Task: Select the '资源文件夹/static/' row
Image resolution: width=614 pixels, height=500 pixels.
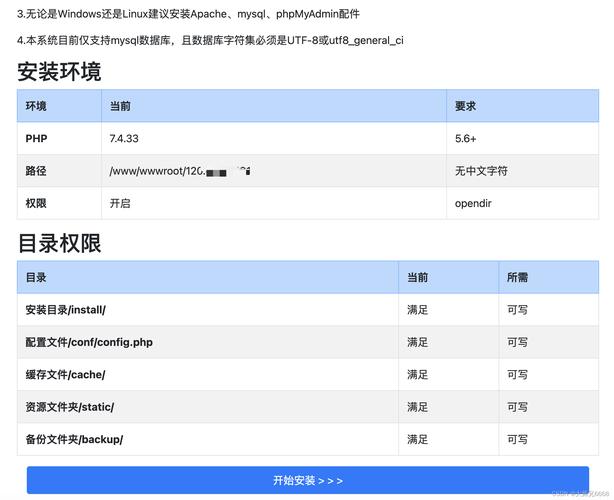Action: coord(308,407)
